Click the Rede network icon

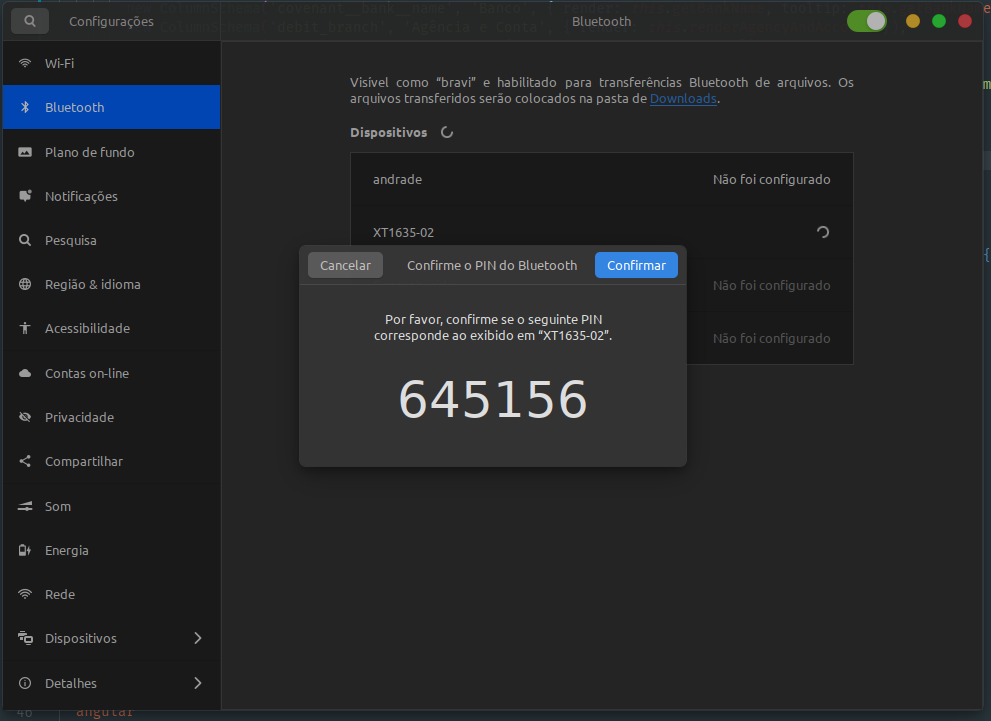click(25, 594)
